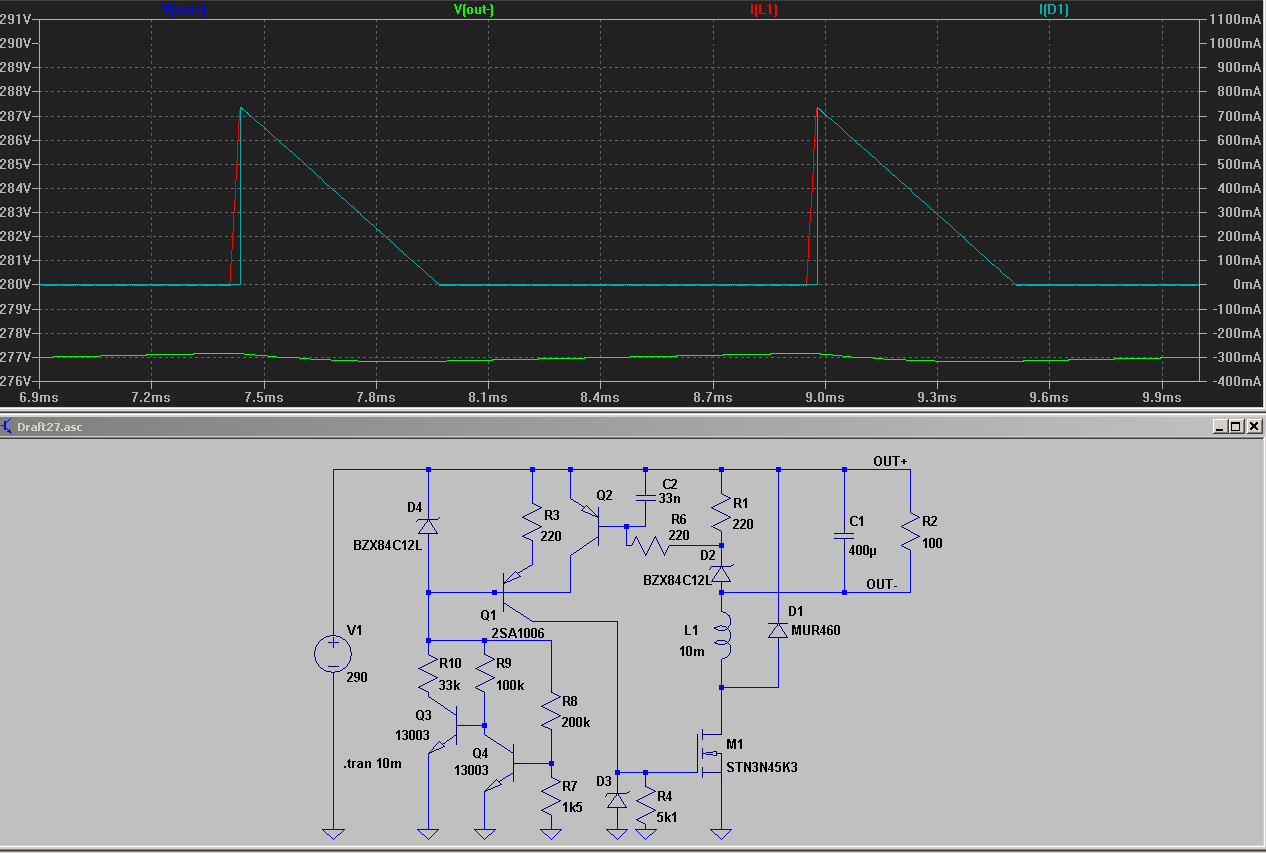The height and width of the screenshot is (853, 1266).
Task: Click the Draft27.asc window icon
Action: pos(8,426)
